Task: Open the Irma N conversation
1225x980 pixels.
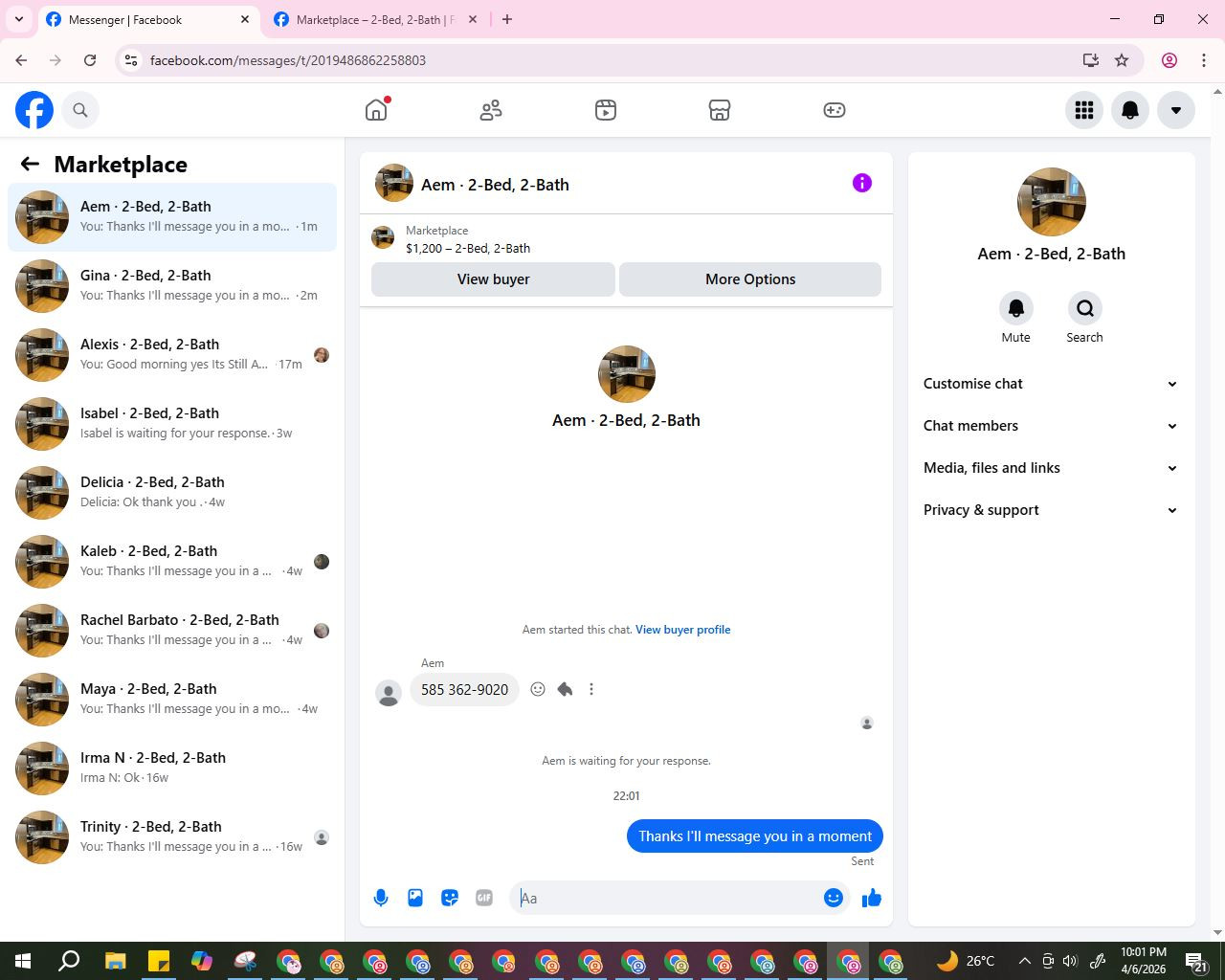Action: click(172, 768)
